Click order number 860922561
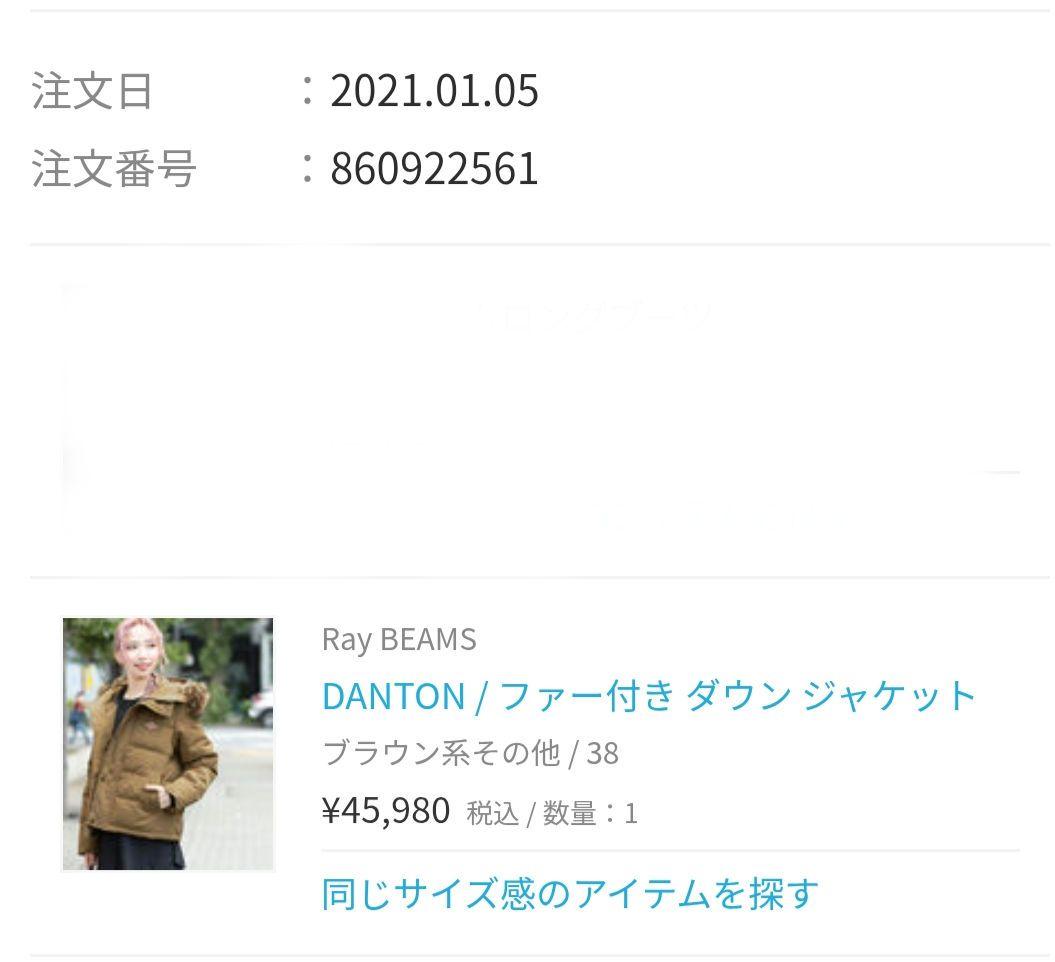 (434, 168)
